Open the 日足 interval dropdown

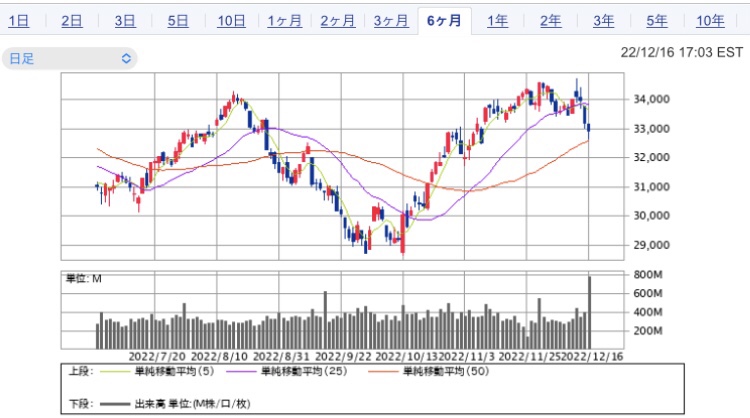pyautogui.click(x=70, y=58)
